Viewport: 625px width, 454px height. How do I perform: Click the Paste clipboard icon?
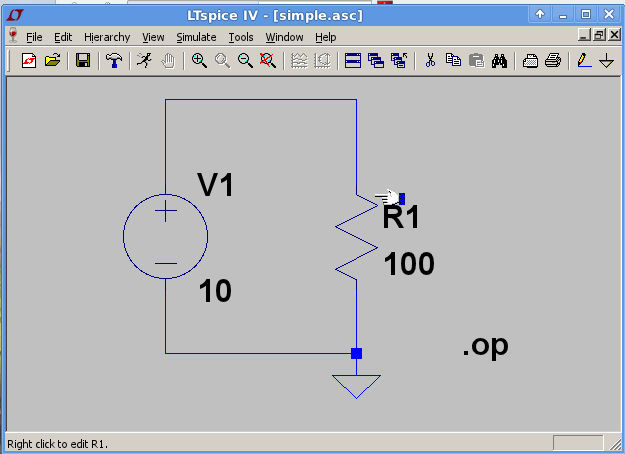(x=476, y=61)
